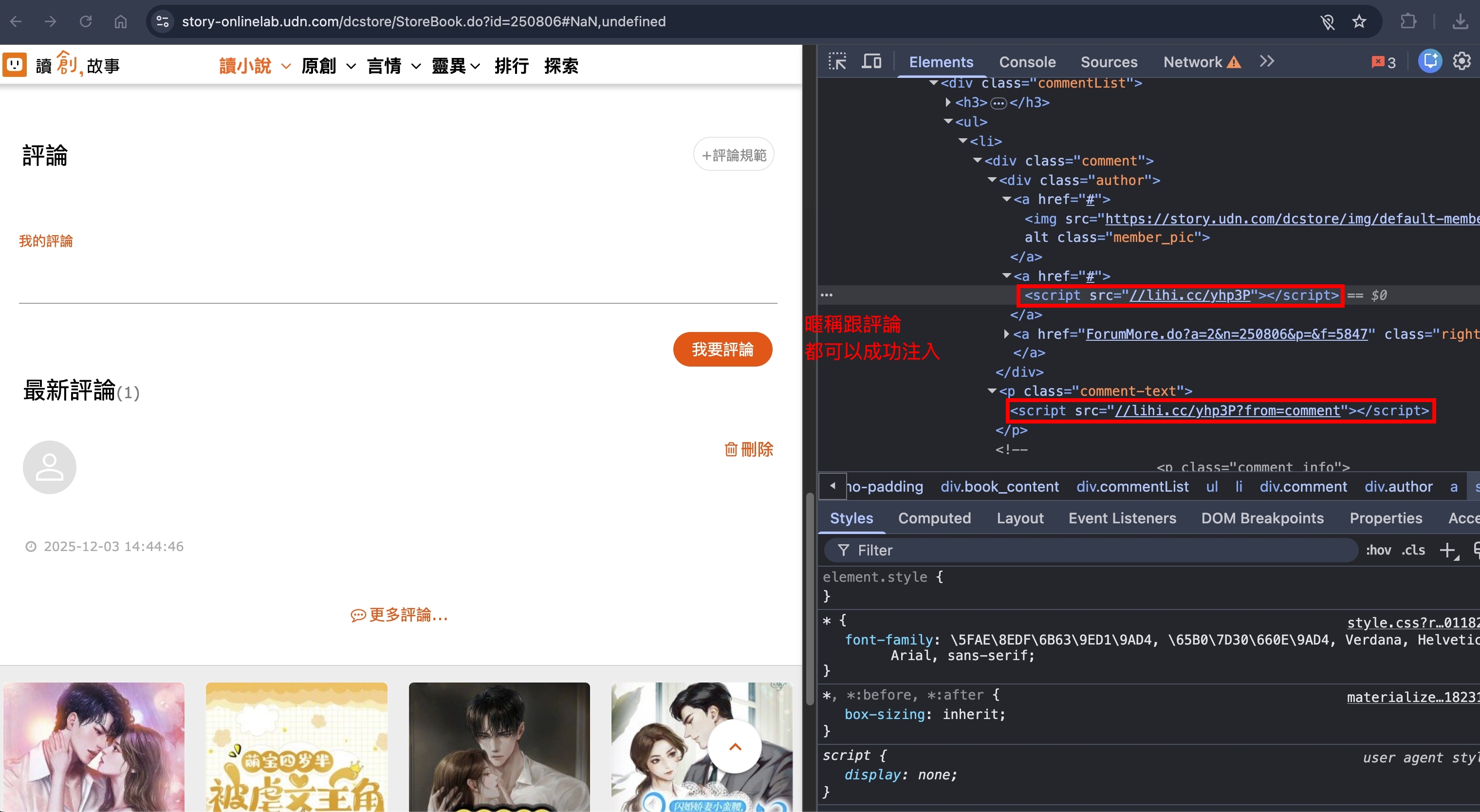Click the div.book_content breadcrumb item
This screenshot has height=812, width=1480.
click(999, 487)
